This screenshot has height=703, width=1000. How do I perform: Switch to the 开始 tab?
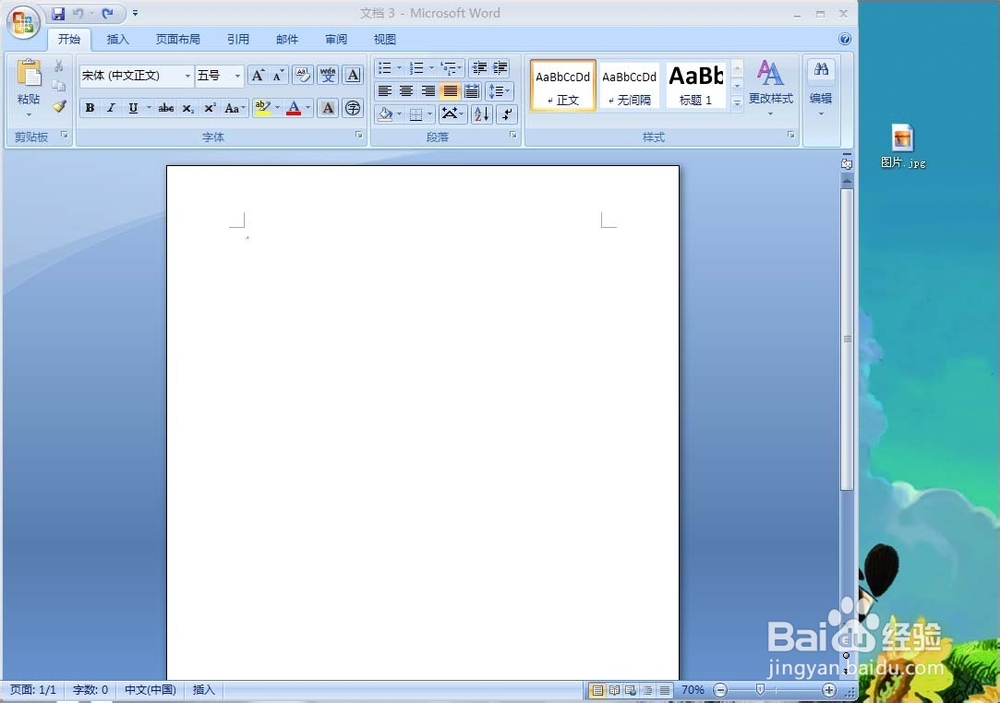click(69, 39)
